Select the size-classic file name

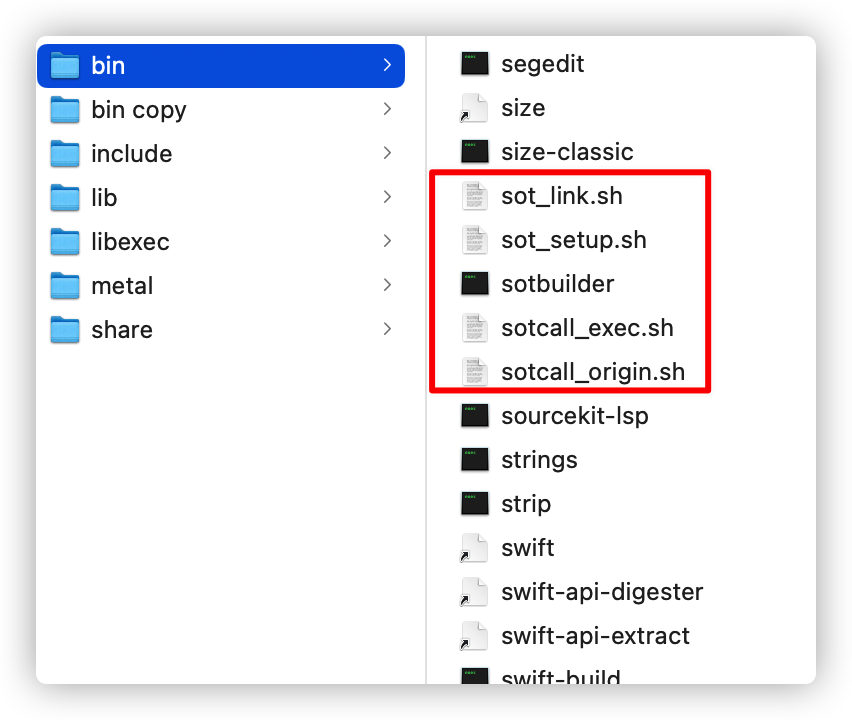[567, 152]
